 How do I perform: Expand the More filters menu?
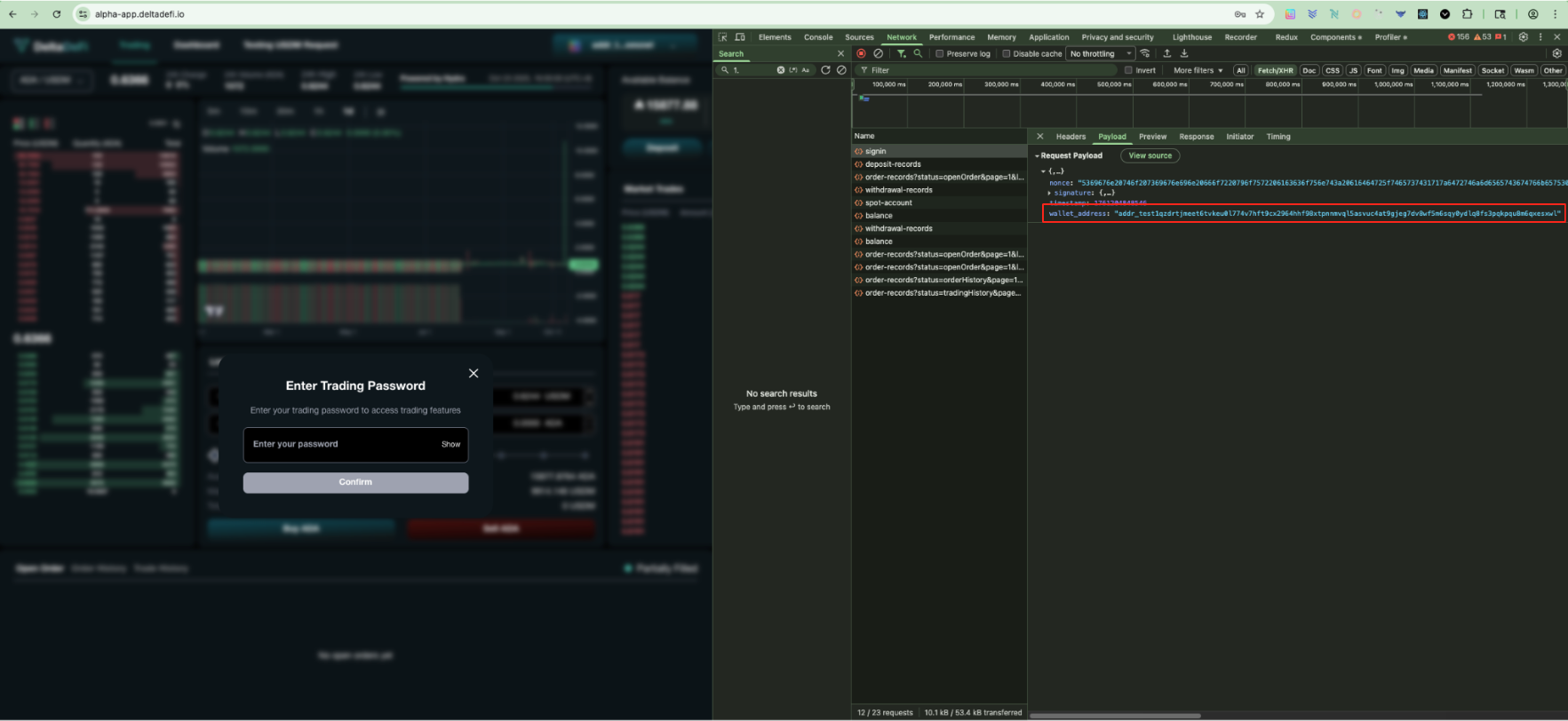pos(1198,70)
